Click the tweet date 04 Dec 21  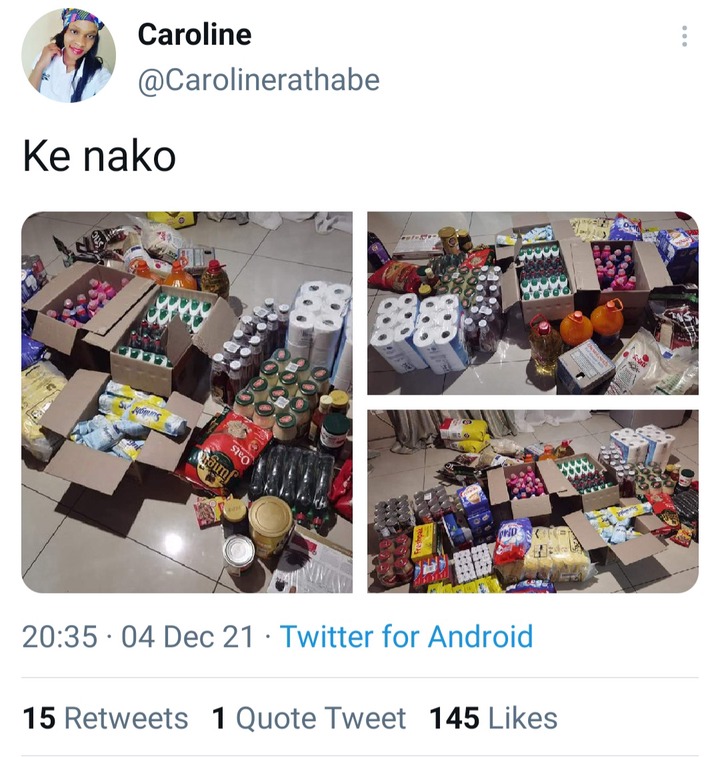pyautogui.click(x=187, y=636)
